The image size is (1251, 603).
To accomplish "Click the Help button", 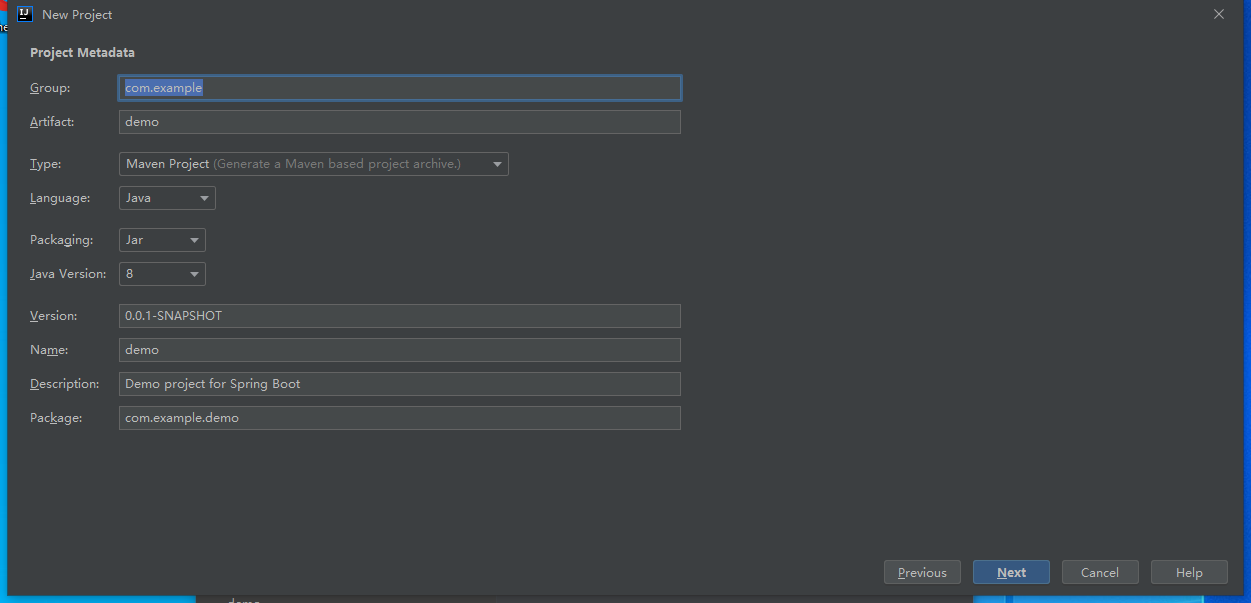I will [x=1189, y=573].
